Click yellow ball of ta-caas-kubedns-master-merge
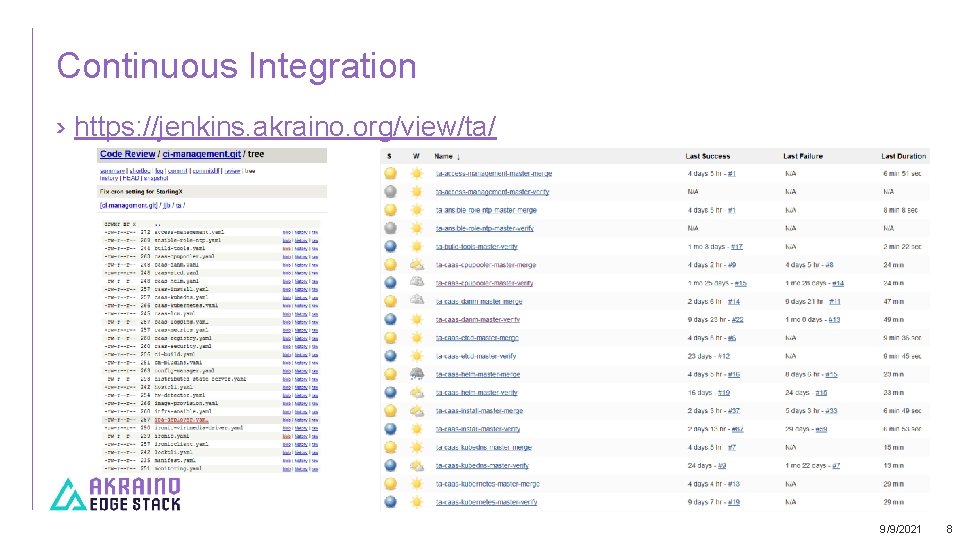This screenshot has height=540, width=960. point(390,447)
